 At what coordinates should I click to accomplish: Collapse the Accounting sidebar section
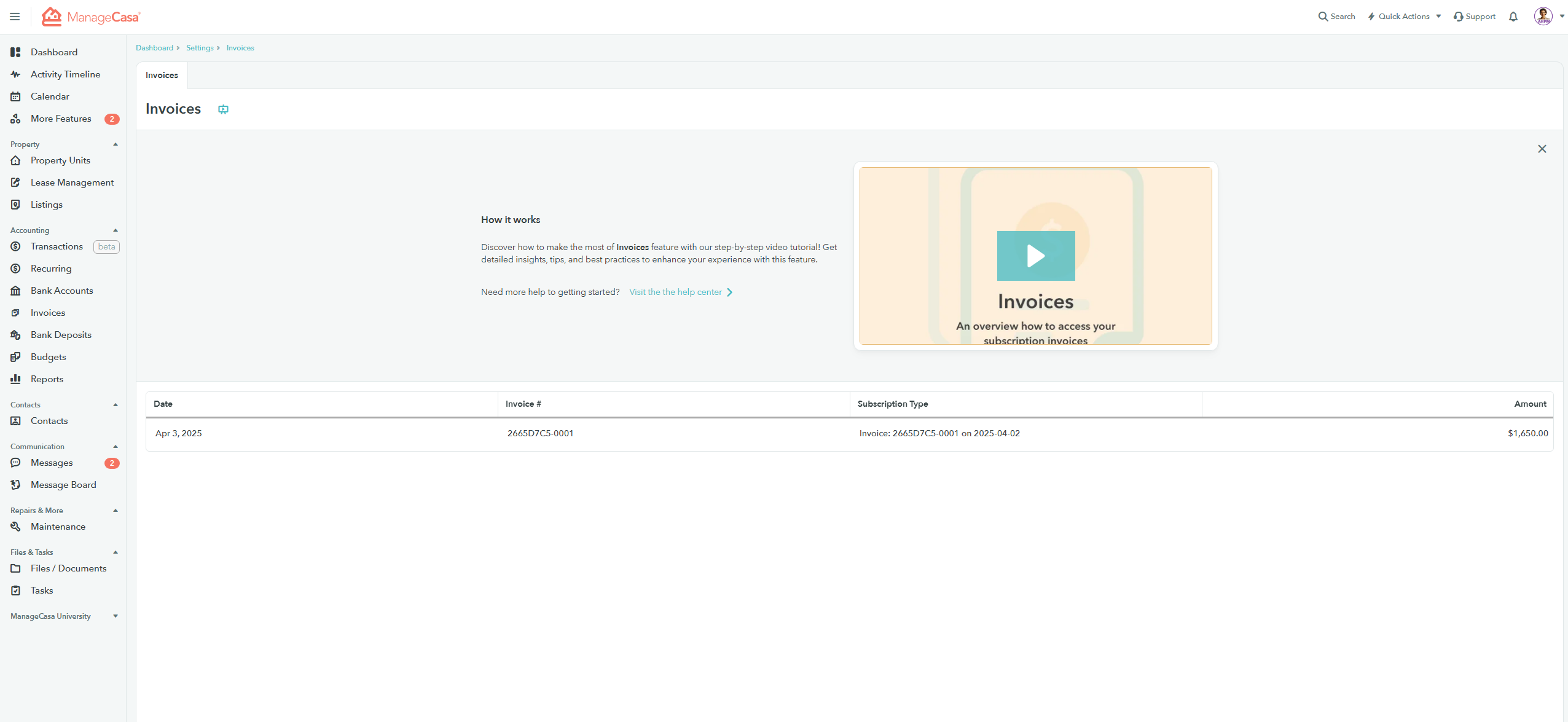click(x=116, y=230)
